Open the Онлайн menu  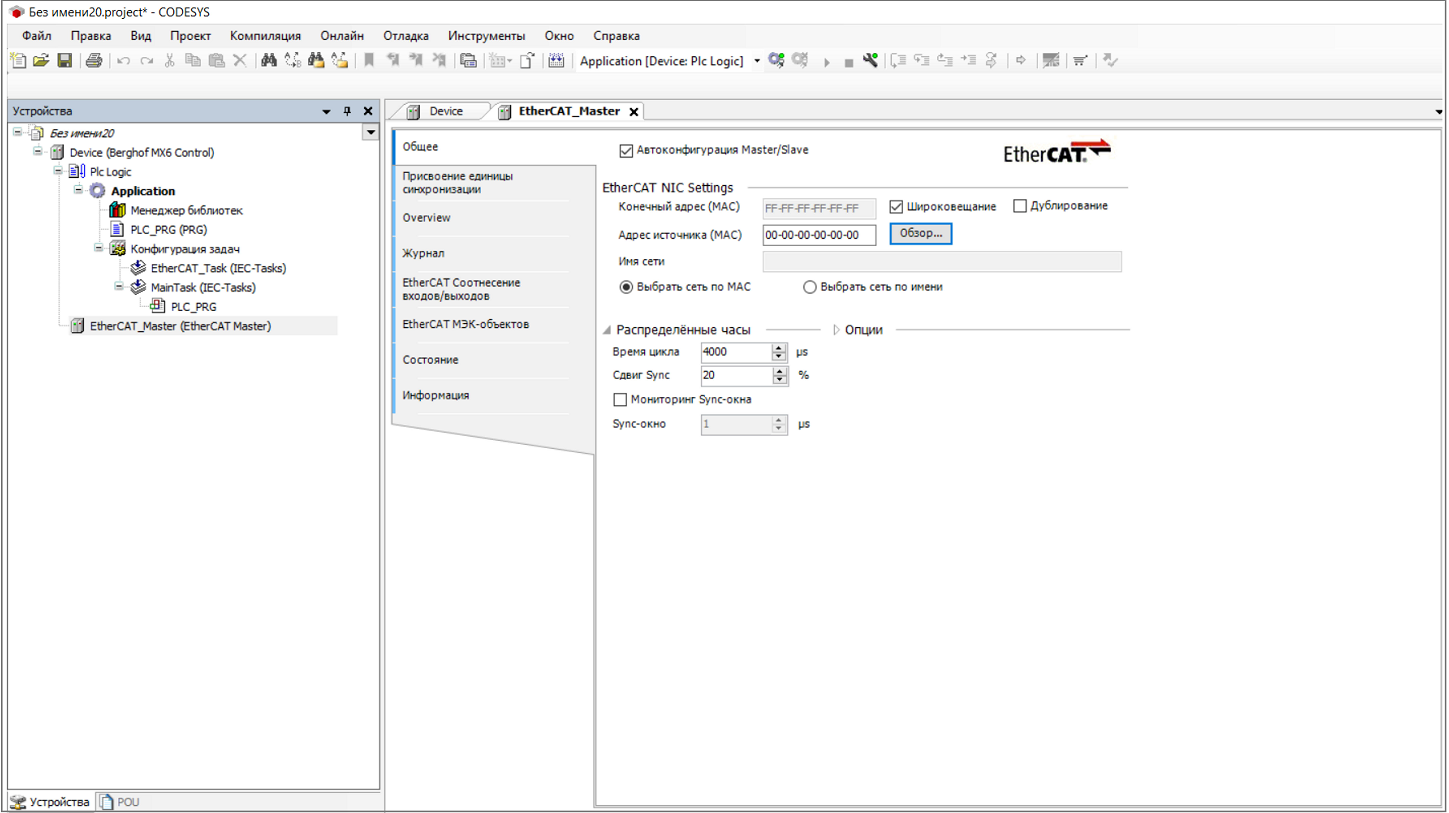click(342, 36)
